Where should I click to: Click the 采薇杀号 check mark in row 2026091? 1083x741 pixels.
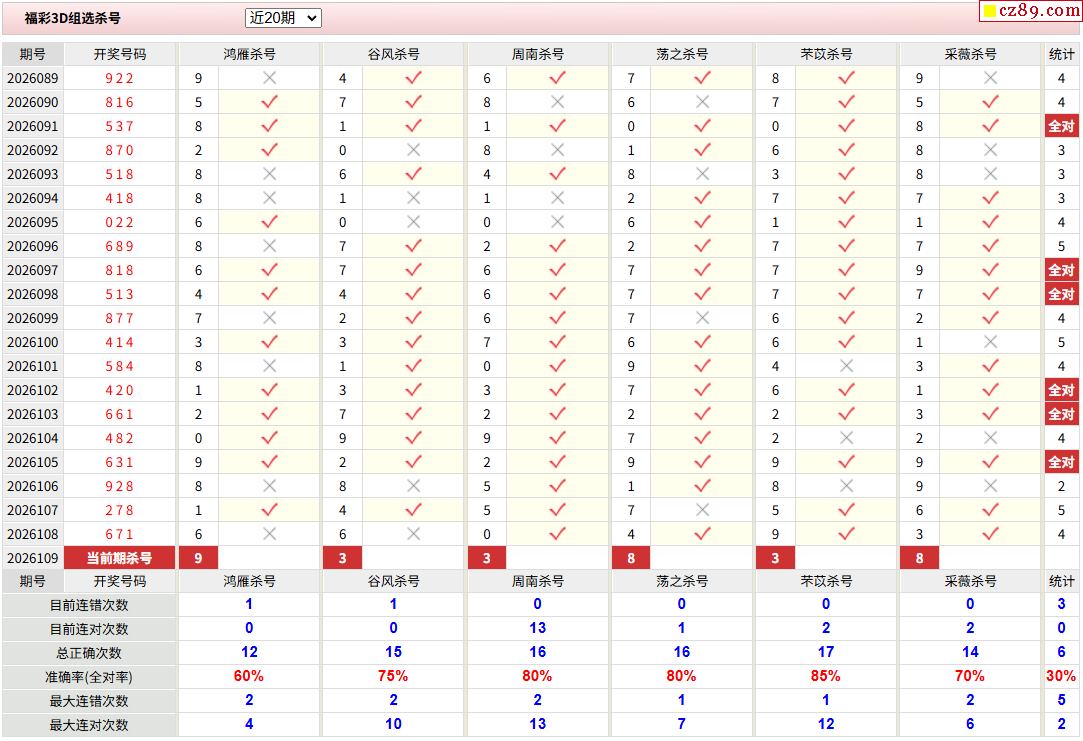click(x=990, y=126)
